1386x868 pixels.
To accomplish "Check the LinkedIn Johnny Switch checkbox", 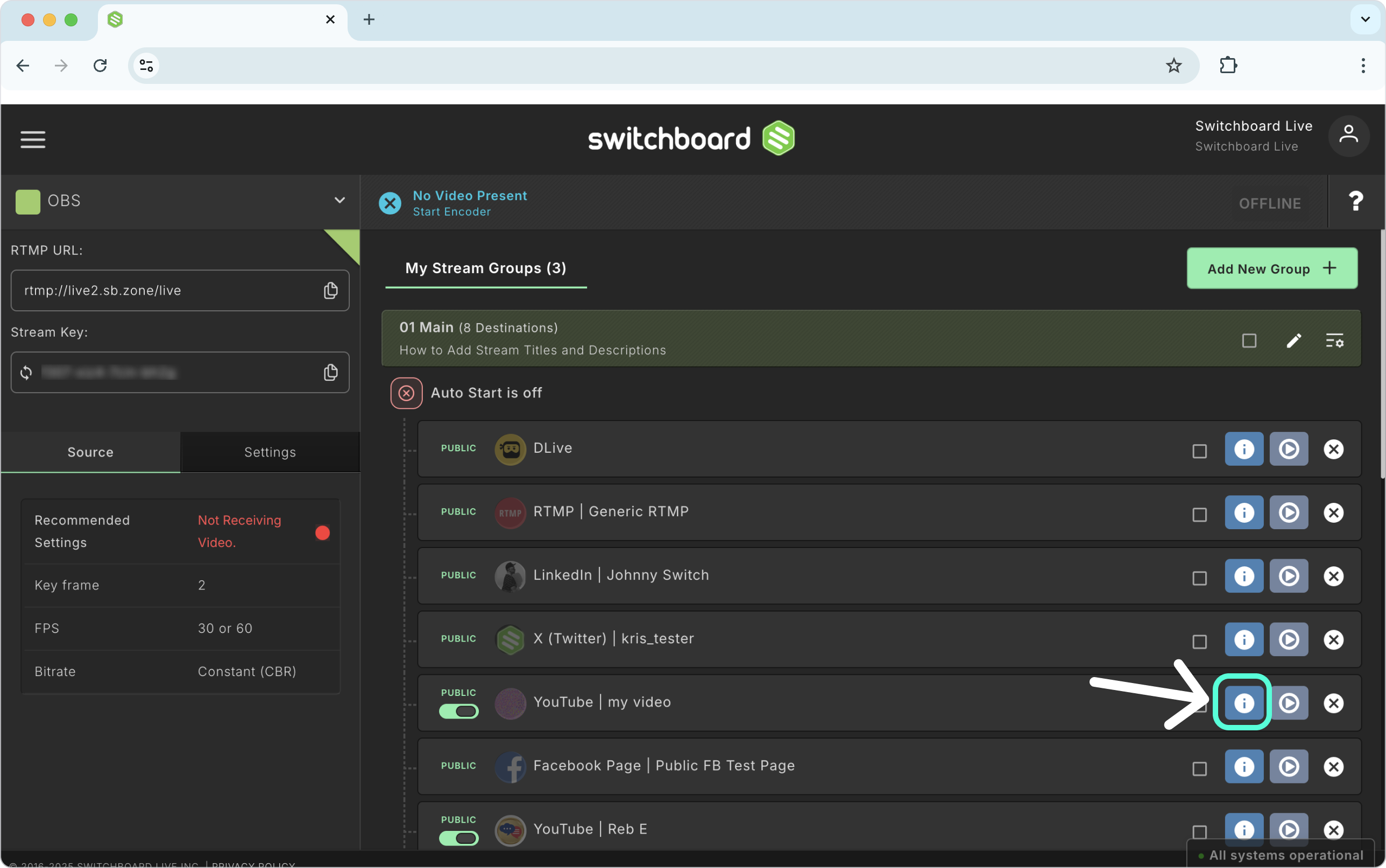I will click(x=1199, y=579).
